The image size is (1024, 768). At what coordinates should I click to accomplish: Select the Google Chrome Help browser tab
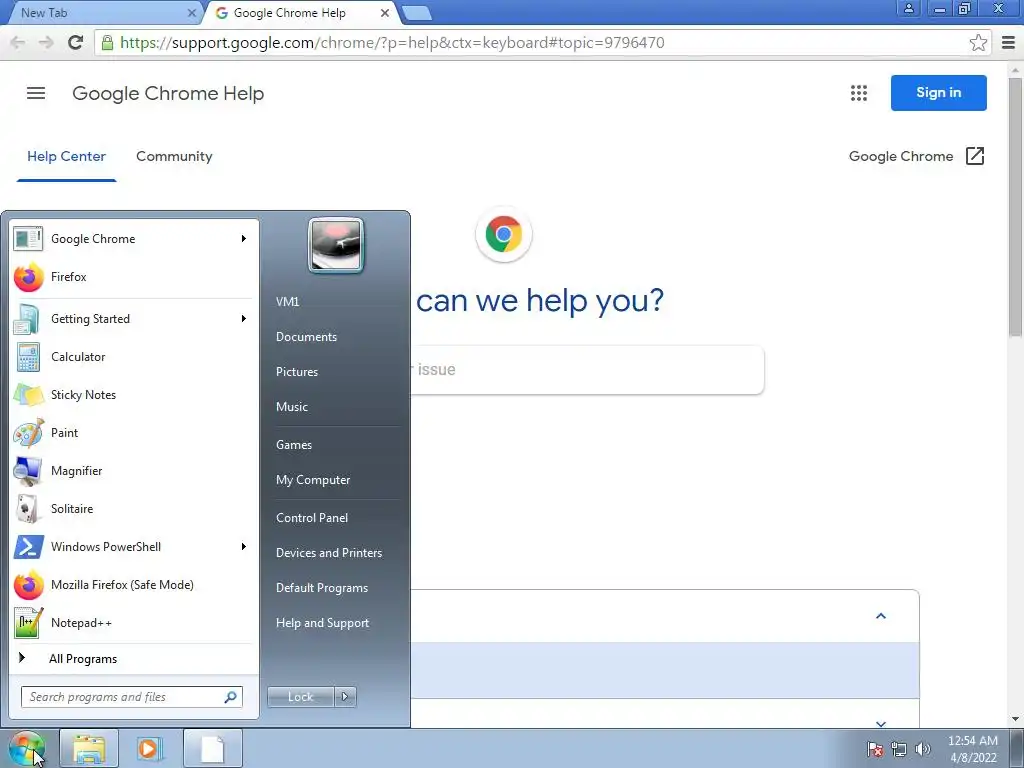(300, 12)
